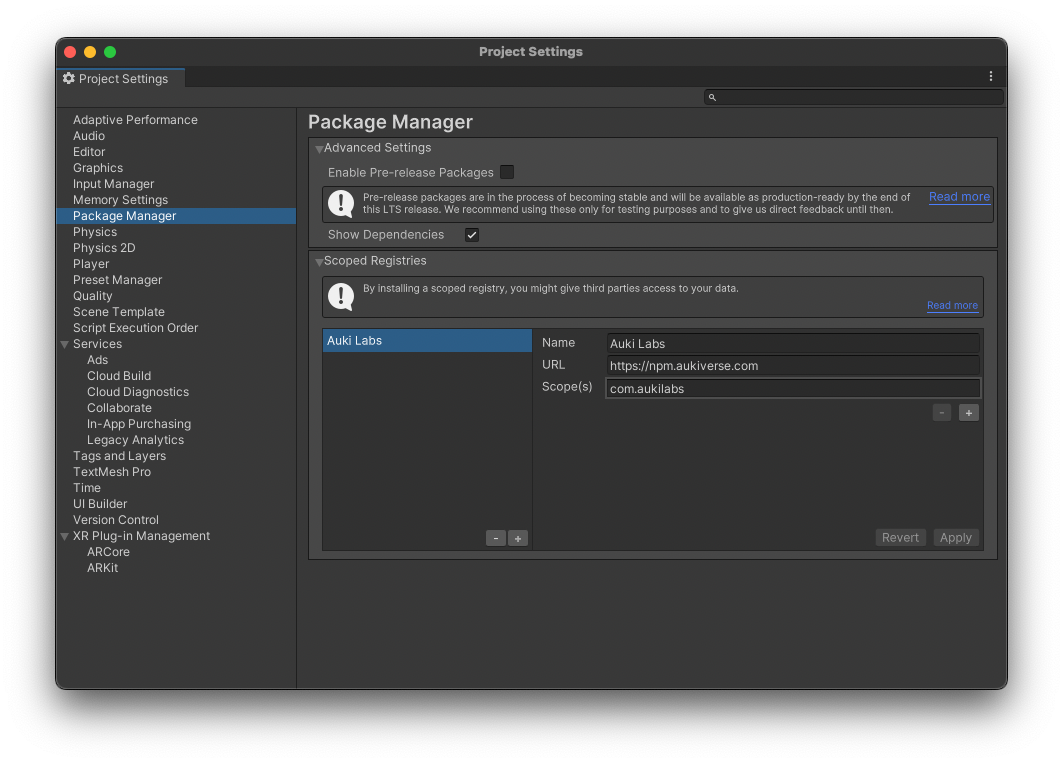Collapse the Scoped Registries section
This screenshot has width=1063, height=763.
(x=319, y=262)
